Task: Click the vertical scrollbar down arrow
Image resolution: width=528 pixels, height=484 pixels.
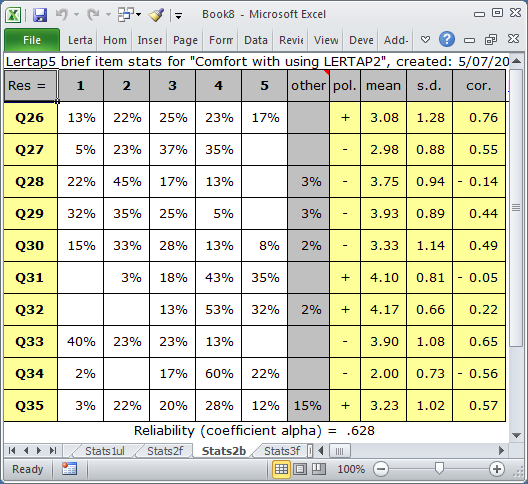Action: pyautogui.click(x=516, y=435)
